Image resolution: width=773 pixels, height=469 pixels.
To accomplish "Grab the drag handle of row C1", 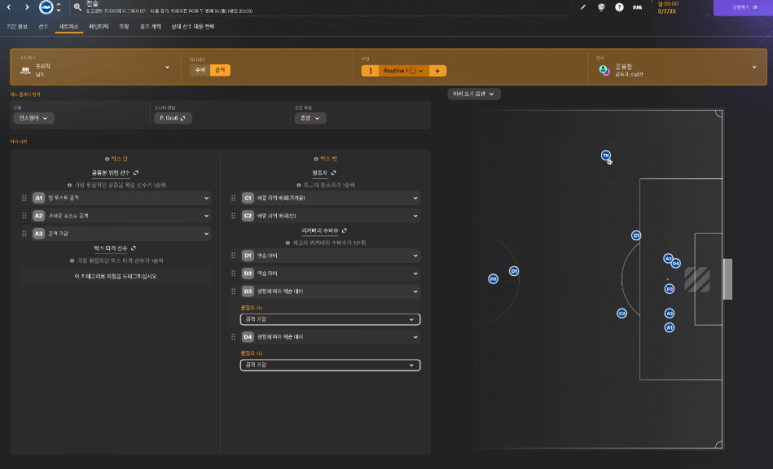I will point(233,198).
